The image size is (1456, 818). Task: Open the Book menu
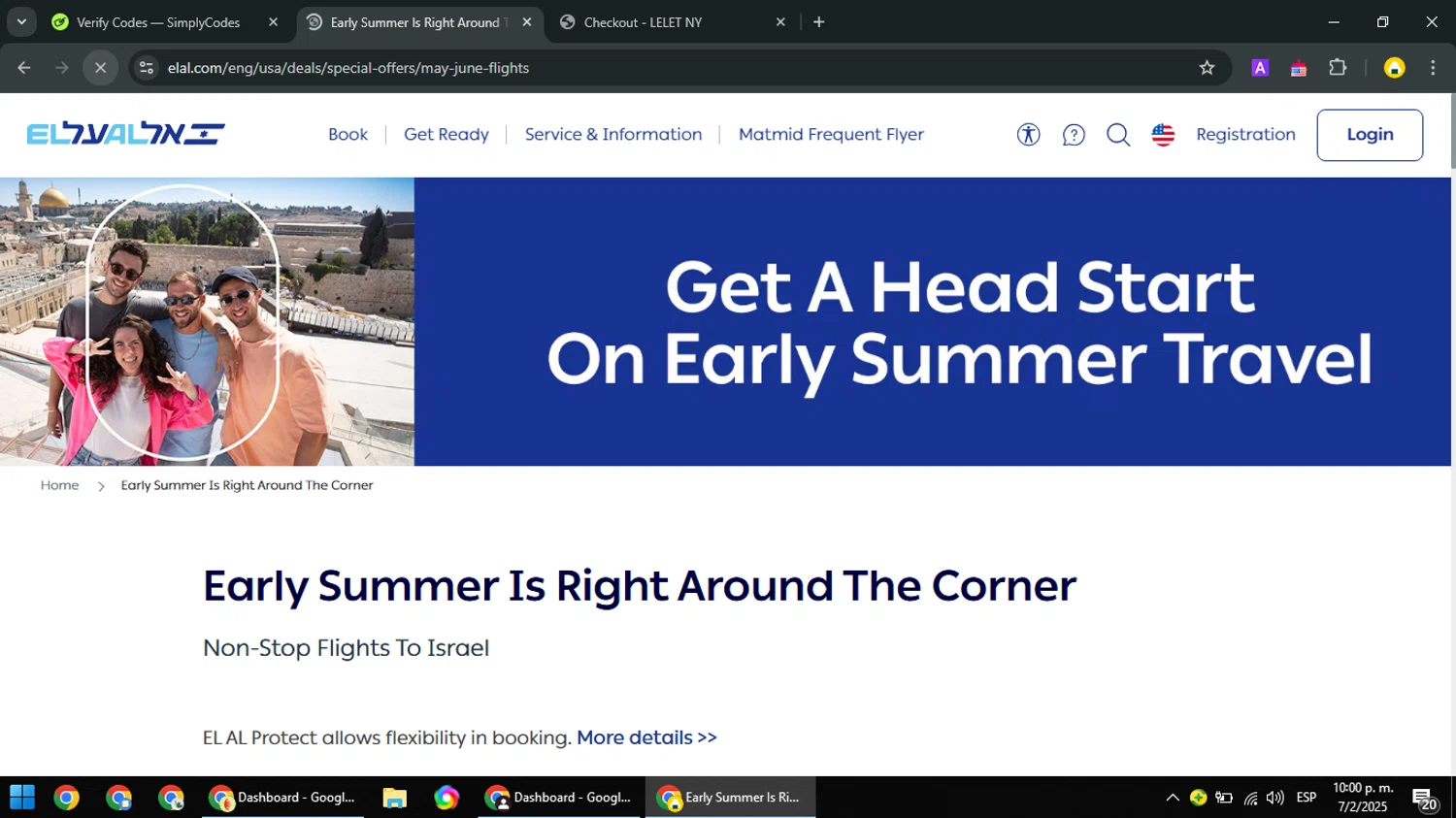coord(347,135)
